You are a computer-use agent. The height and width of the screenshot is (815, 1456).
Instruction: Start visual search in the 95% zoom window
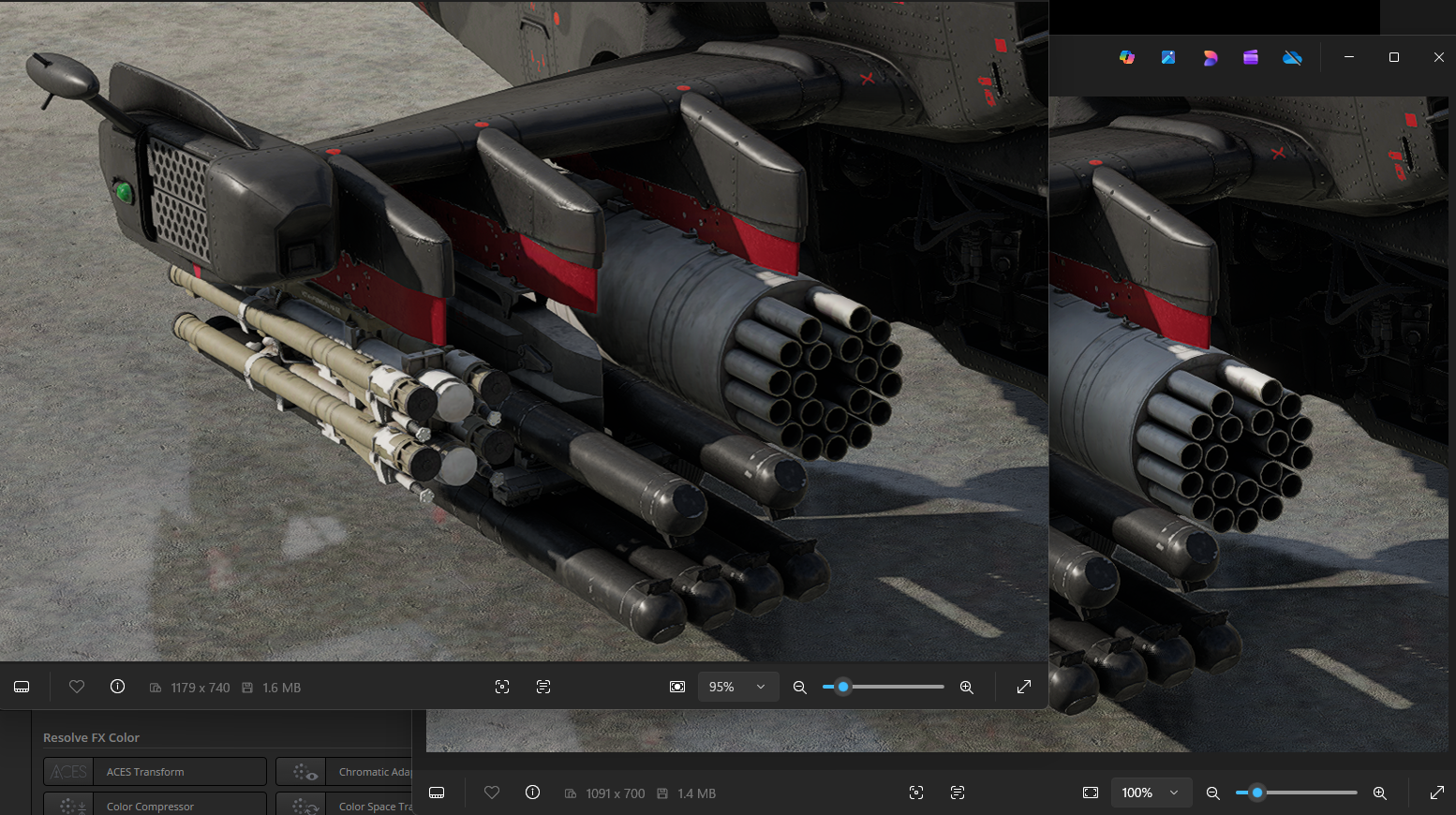click(x=502, y=687)
